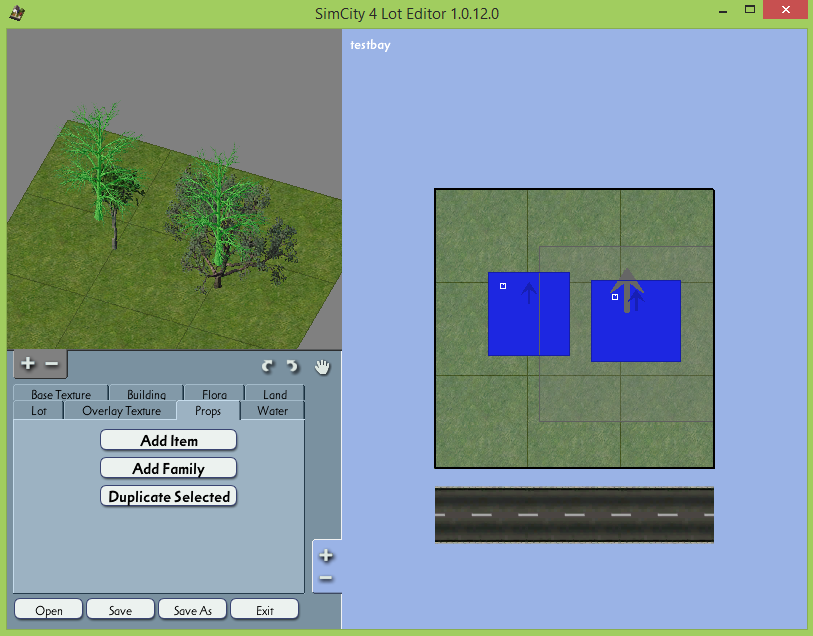The width and height of the screenshot is (813, 636).
Task: Click the Add Item button
Action: (x=169, y=440)
